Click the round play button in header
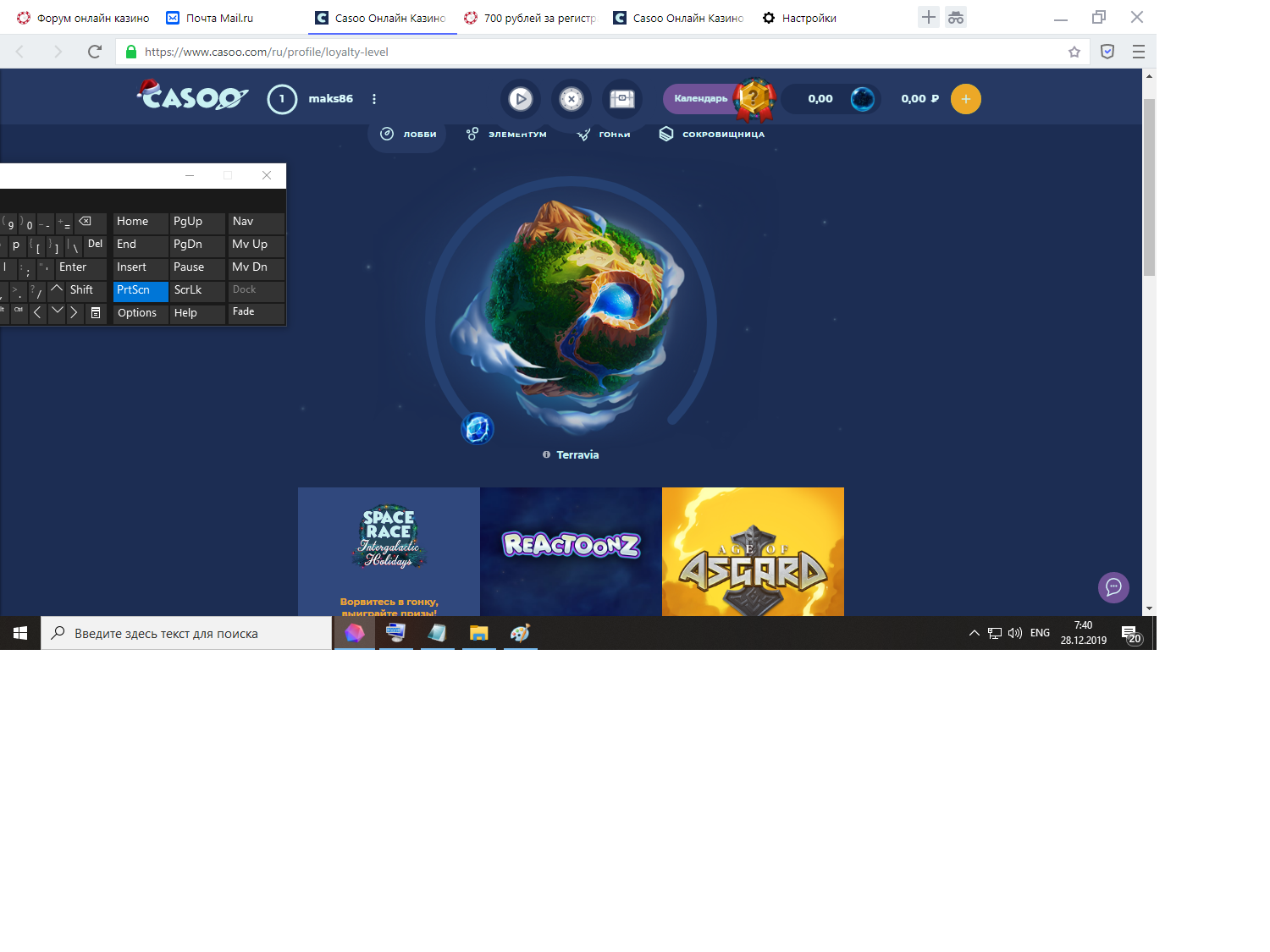 point(521,99)
